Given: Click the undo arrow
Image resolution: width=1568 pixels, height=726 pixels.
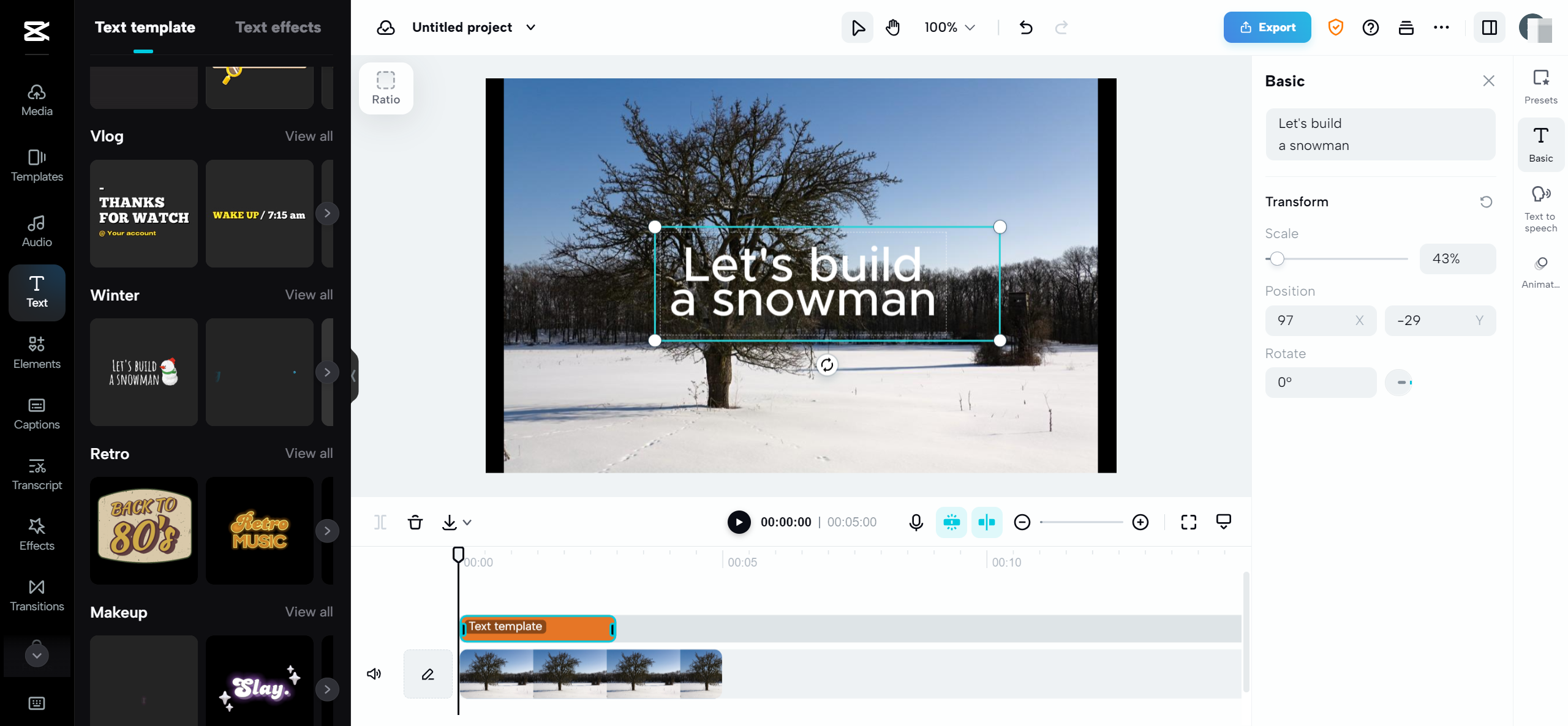Looking at the screenshot, I should [1026, 28].
